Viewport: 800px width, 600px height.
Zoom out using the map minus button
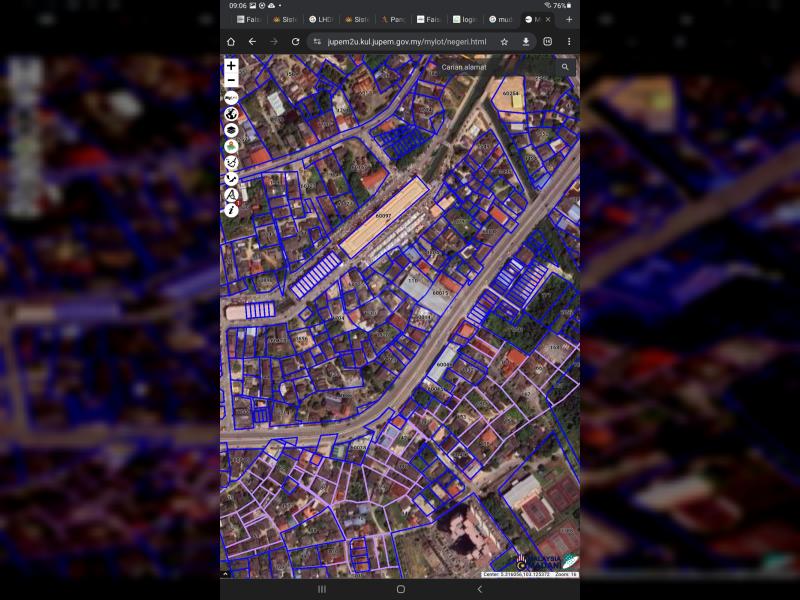click(x=231, y=80)
